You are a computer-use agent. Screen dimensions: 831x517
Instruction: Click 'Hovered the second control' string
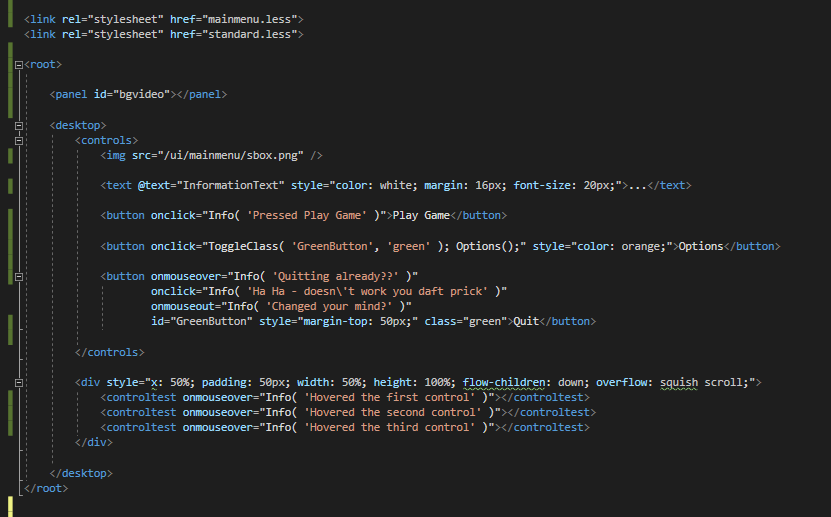click(x=393, y=413)
